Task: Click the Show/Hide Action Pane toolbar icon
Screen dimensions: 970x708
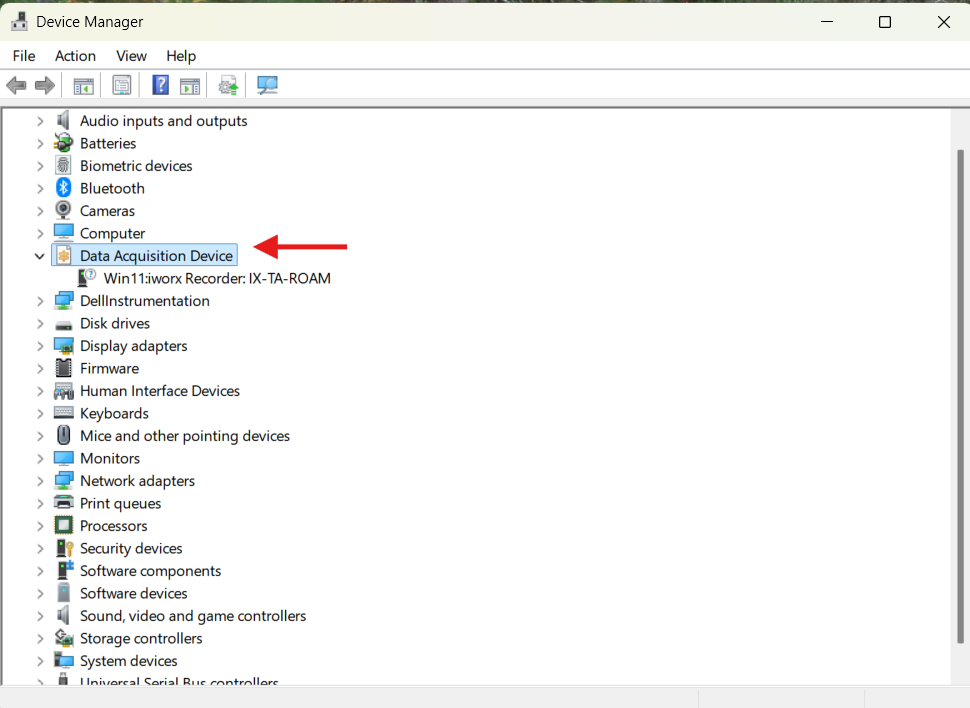Action: click(190, 86)
